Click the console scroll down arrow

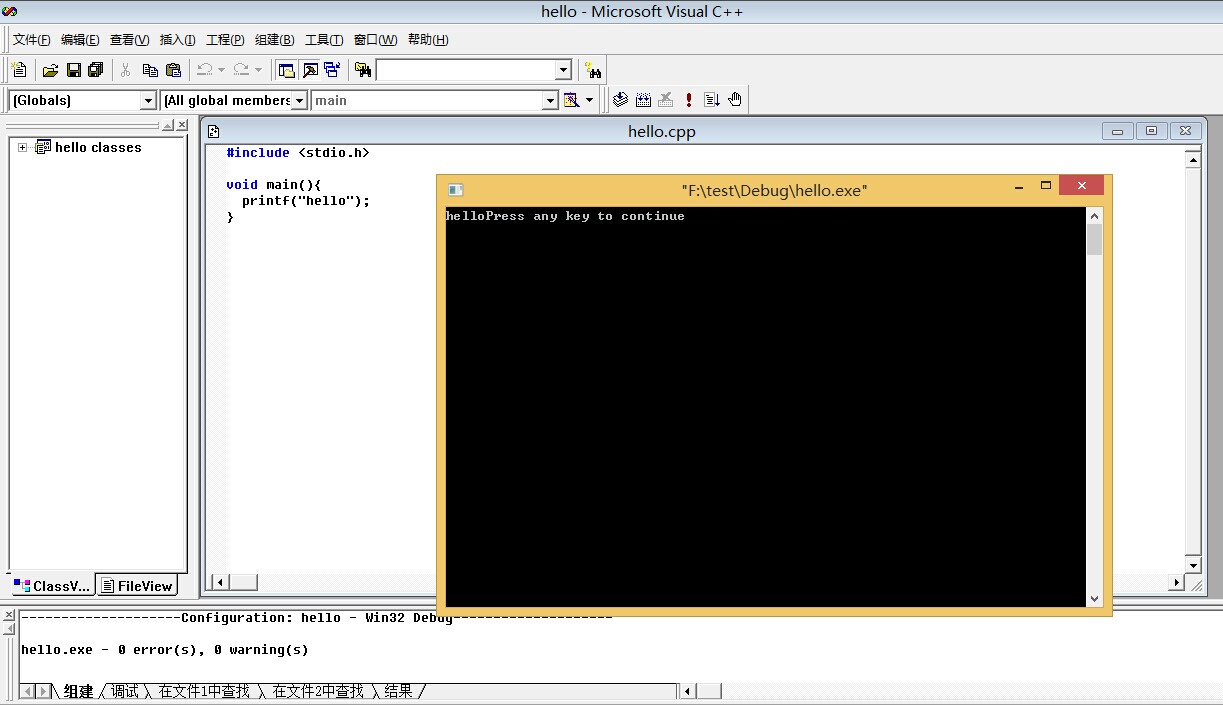1094,598
